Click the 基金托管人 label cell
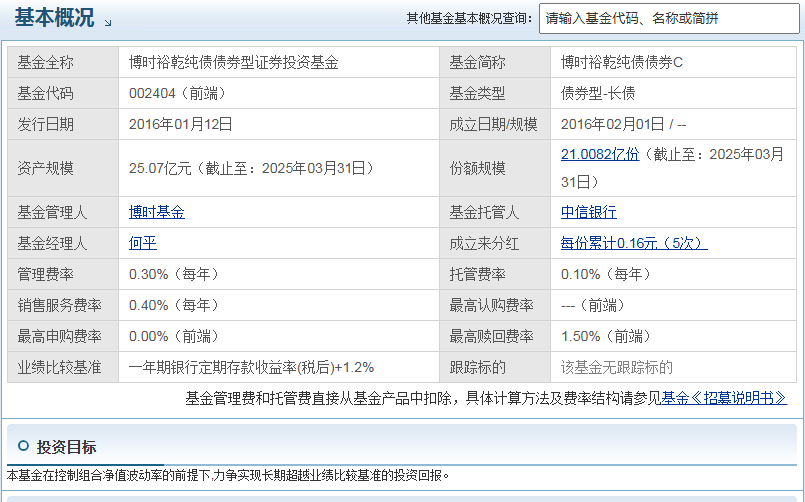805x502 pixels. (495, 212)
